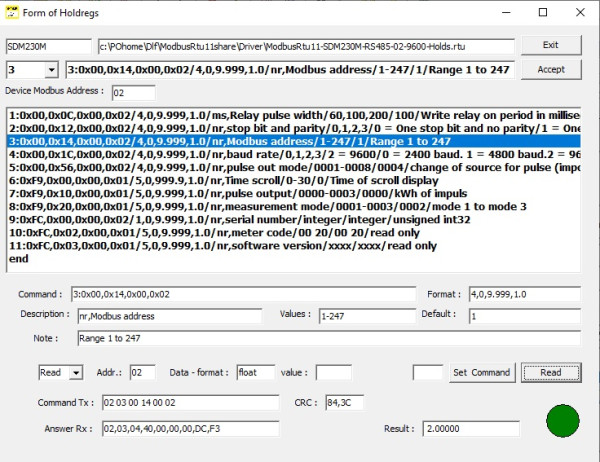
Task: Click the Data-format float field
Action: click(x=256, y=372)
